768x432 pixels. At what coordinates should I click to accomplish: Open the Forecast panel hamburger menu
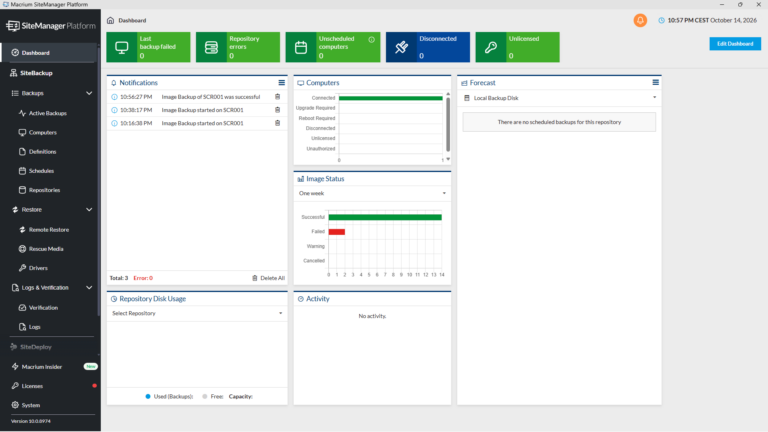655,82
